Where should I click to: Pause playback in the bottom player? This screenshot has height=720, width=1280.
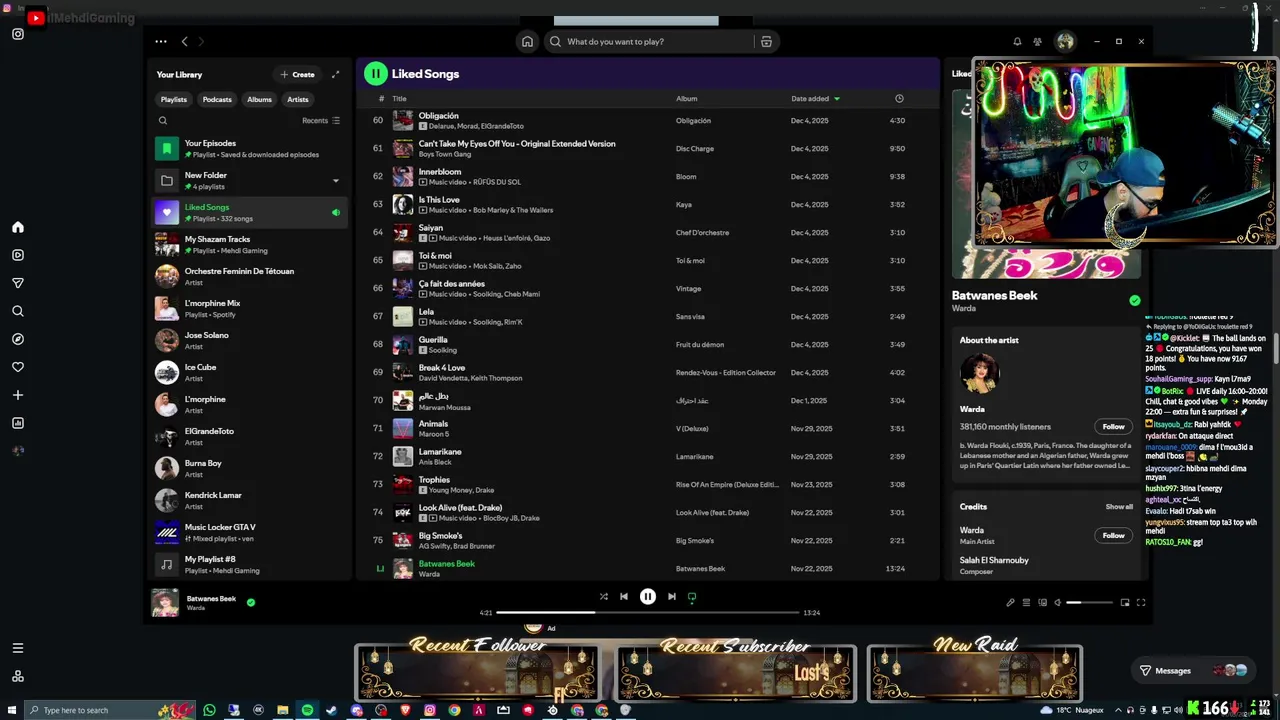click(x=648, y=597)
